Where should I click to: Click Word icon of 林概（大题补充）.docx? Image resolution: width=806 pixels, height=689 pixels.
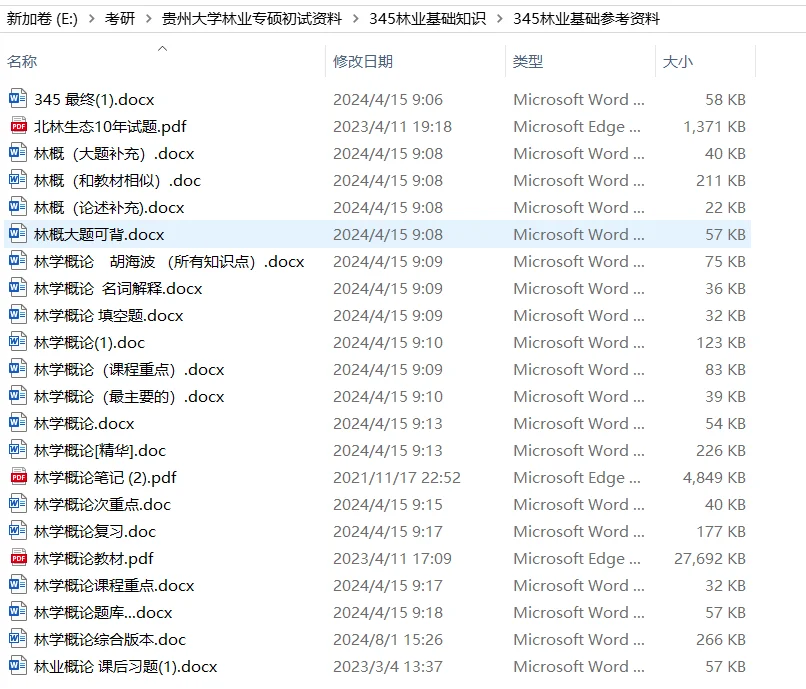18,152
